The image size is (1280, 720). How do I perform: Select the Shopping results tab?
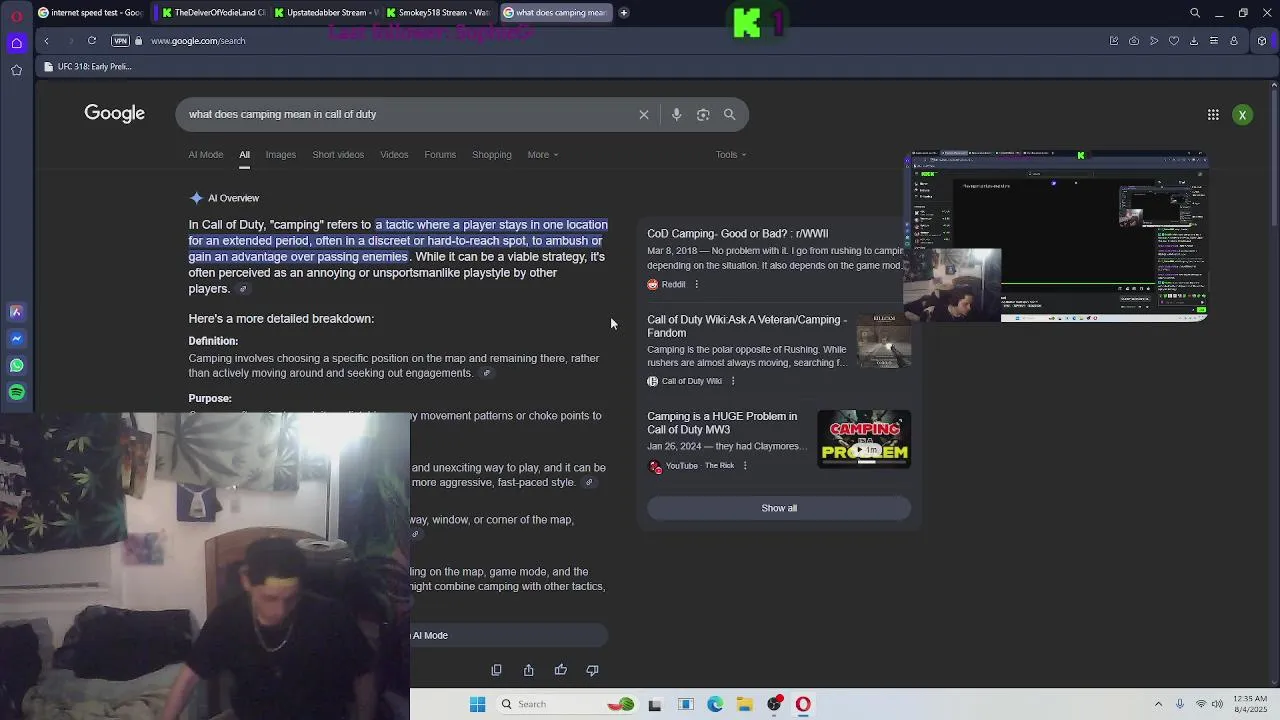[x=492, y=155]
